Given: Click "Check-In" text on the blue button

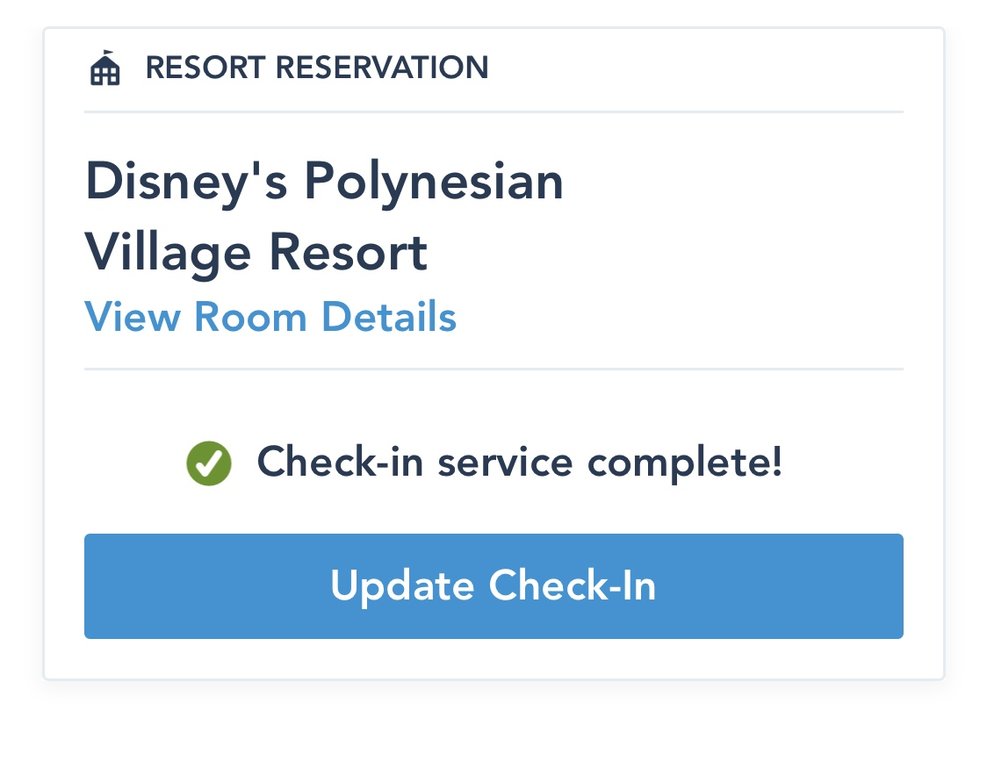Looking at the screenshot, I should click(573, 586).
